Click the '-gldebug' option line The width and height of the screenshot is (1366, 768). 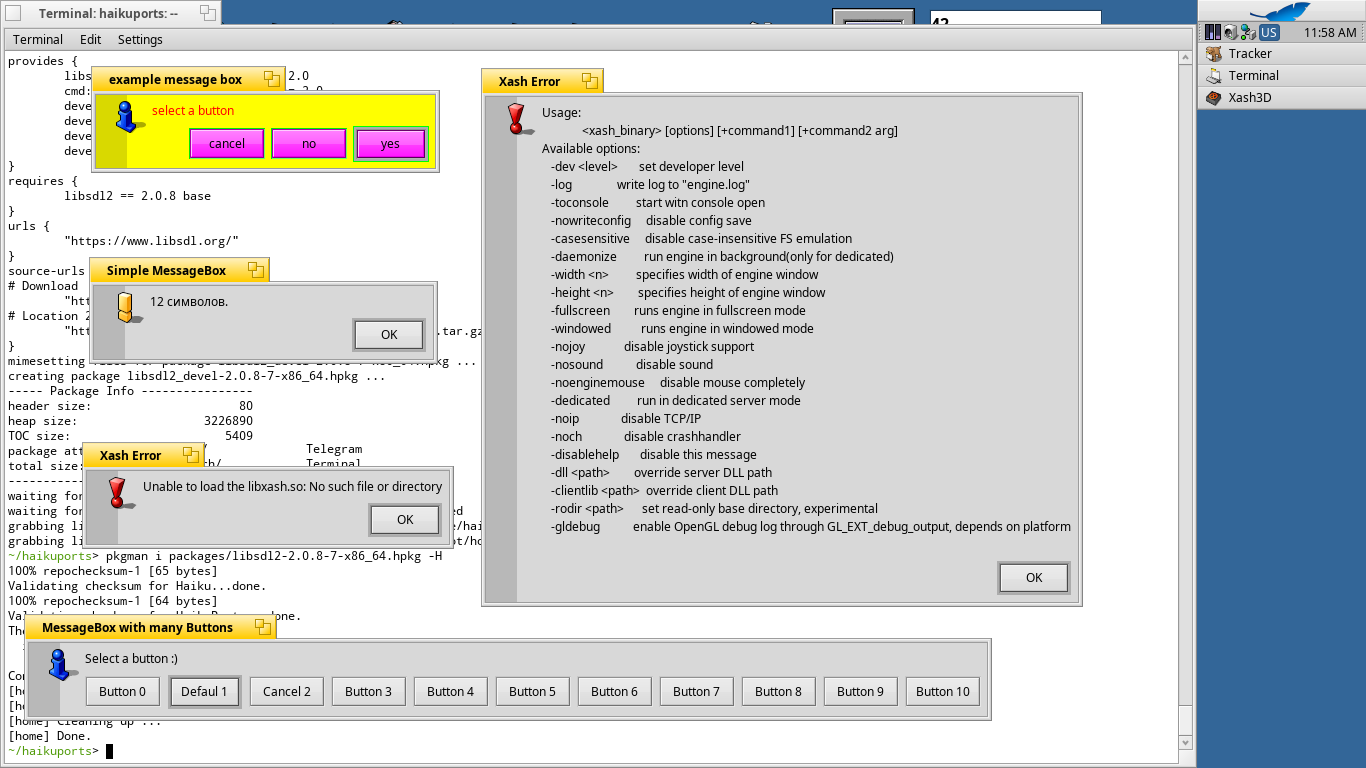point(811,527)
